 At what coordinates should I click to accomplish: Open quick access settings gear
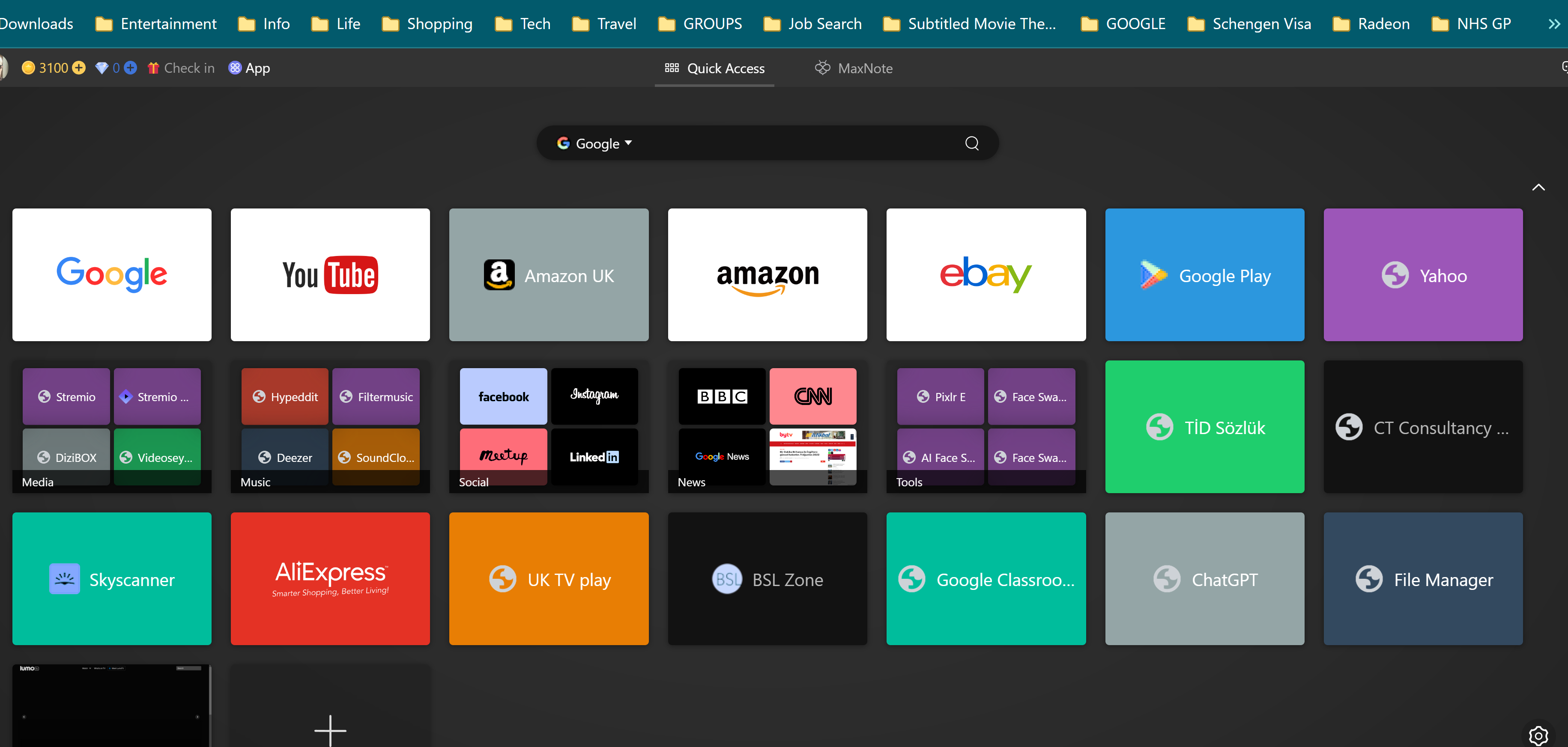coord(1538,735)
